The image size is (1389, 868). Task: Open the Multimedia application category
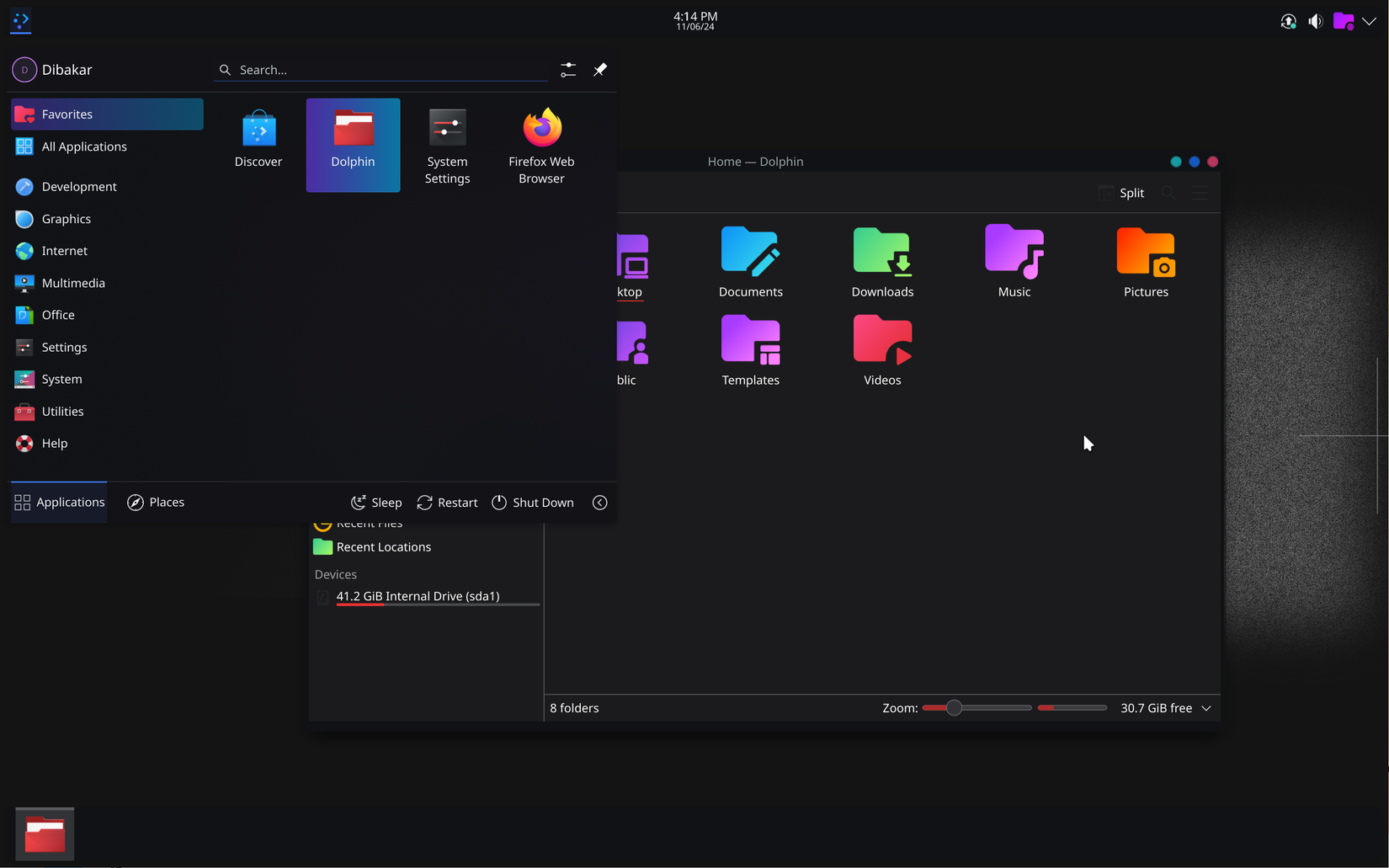pyautogui.click(x=73, y=283)
